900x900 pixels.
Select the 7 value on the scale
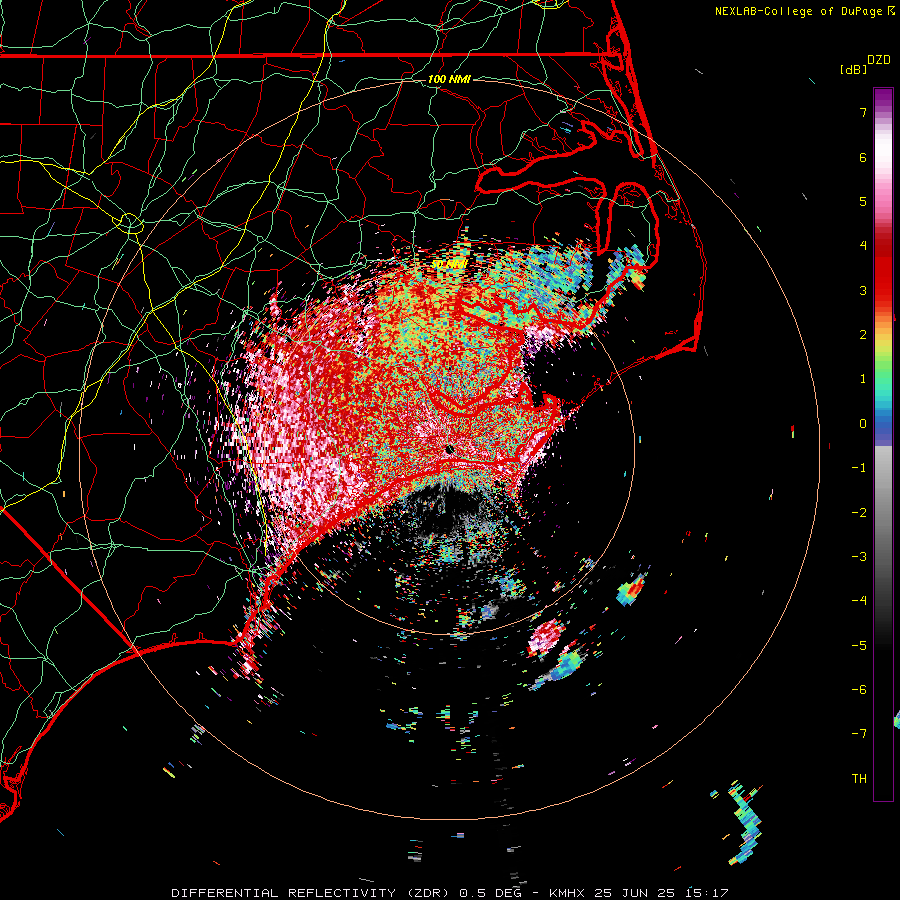click(x=863, y=112)
